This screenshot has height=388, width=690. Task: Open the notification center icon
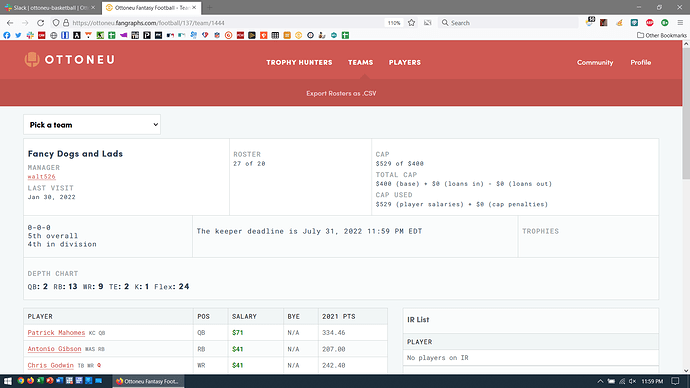coord(675,381)
